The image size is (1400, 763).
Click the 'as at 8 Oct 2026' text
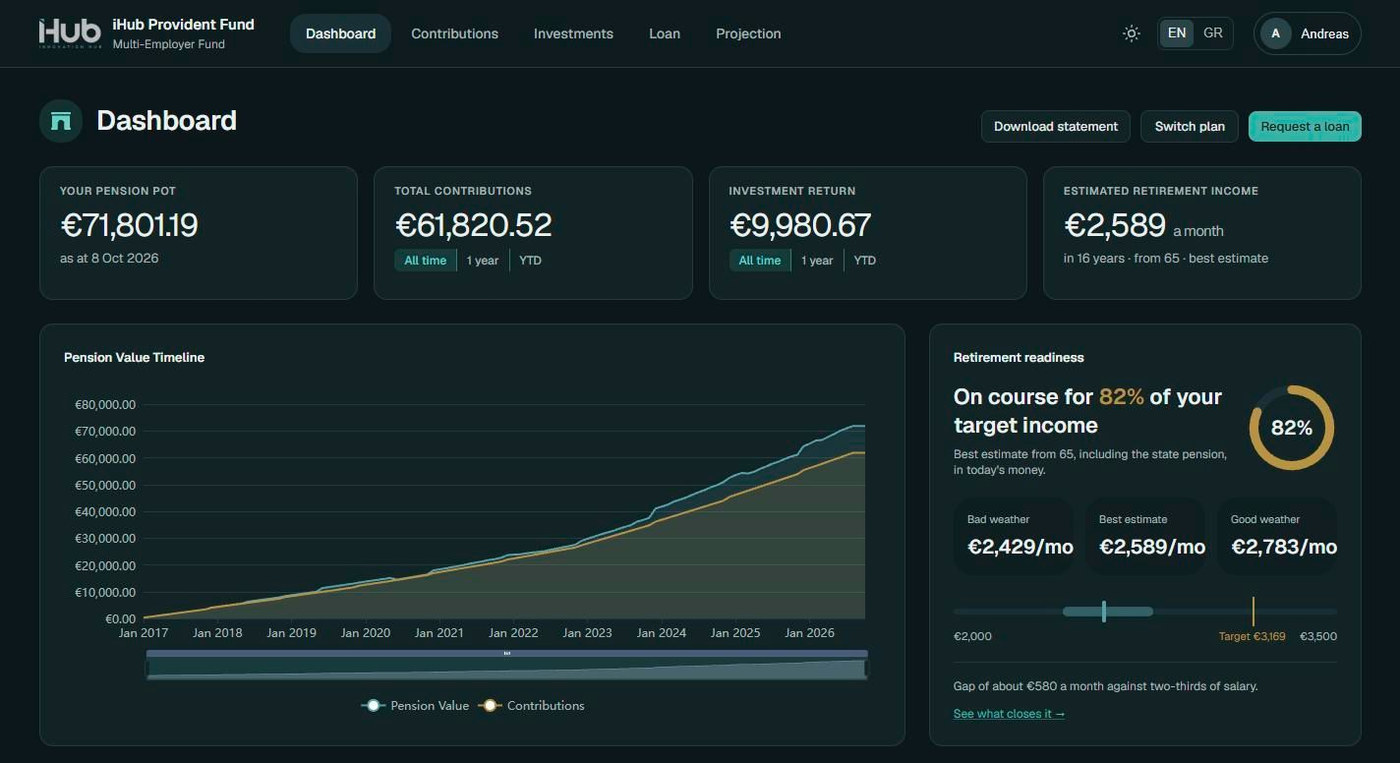(x=109, y=258)
